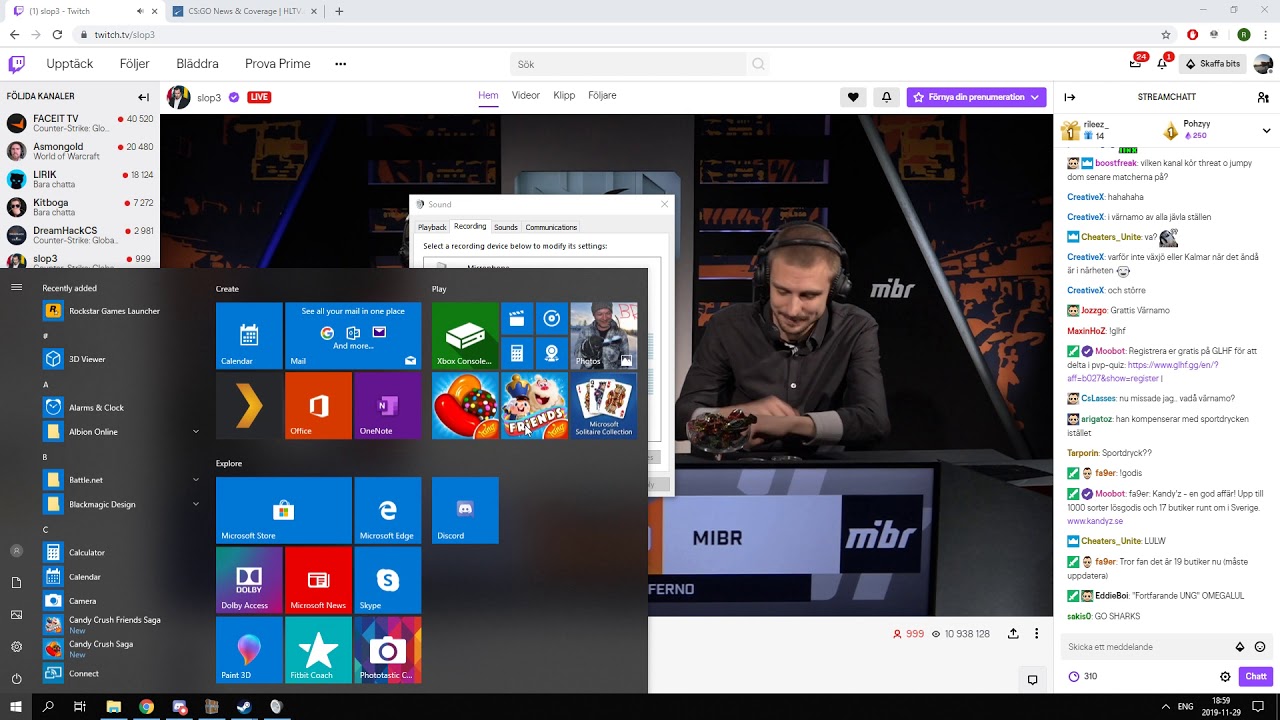The width and height of the screenshot is (1280, 720).
Task: Open the Klipp tab on the channel
Action: pyautogui.click(x=564, y=96)
